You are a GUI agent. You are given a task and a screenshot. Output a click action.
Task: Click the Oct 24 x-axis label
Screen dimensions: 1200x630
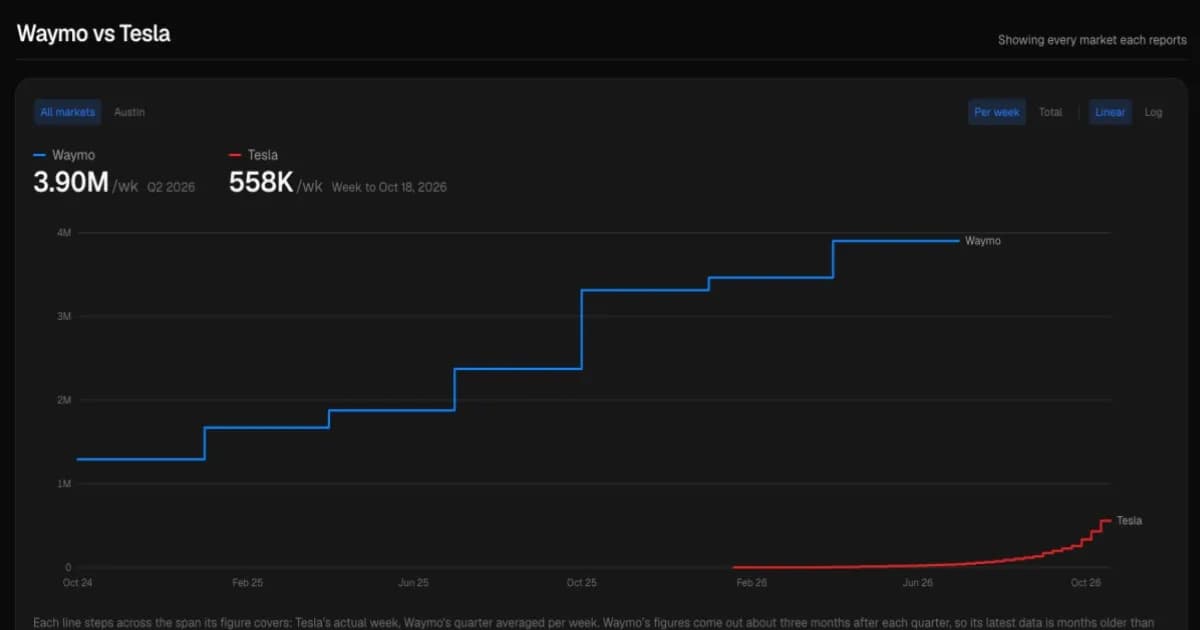pyautogui.click(x=77, y=582)
